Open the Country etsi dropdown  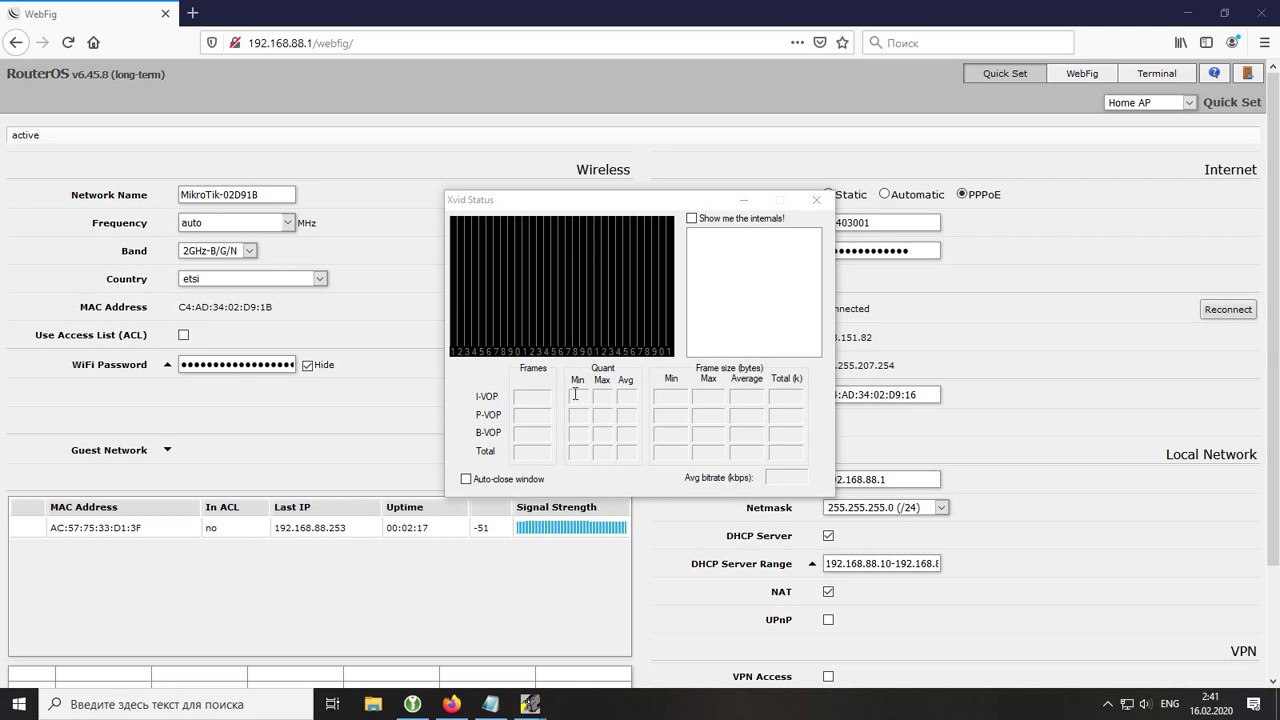252,279
